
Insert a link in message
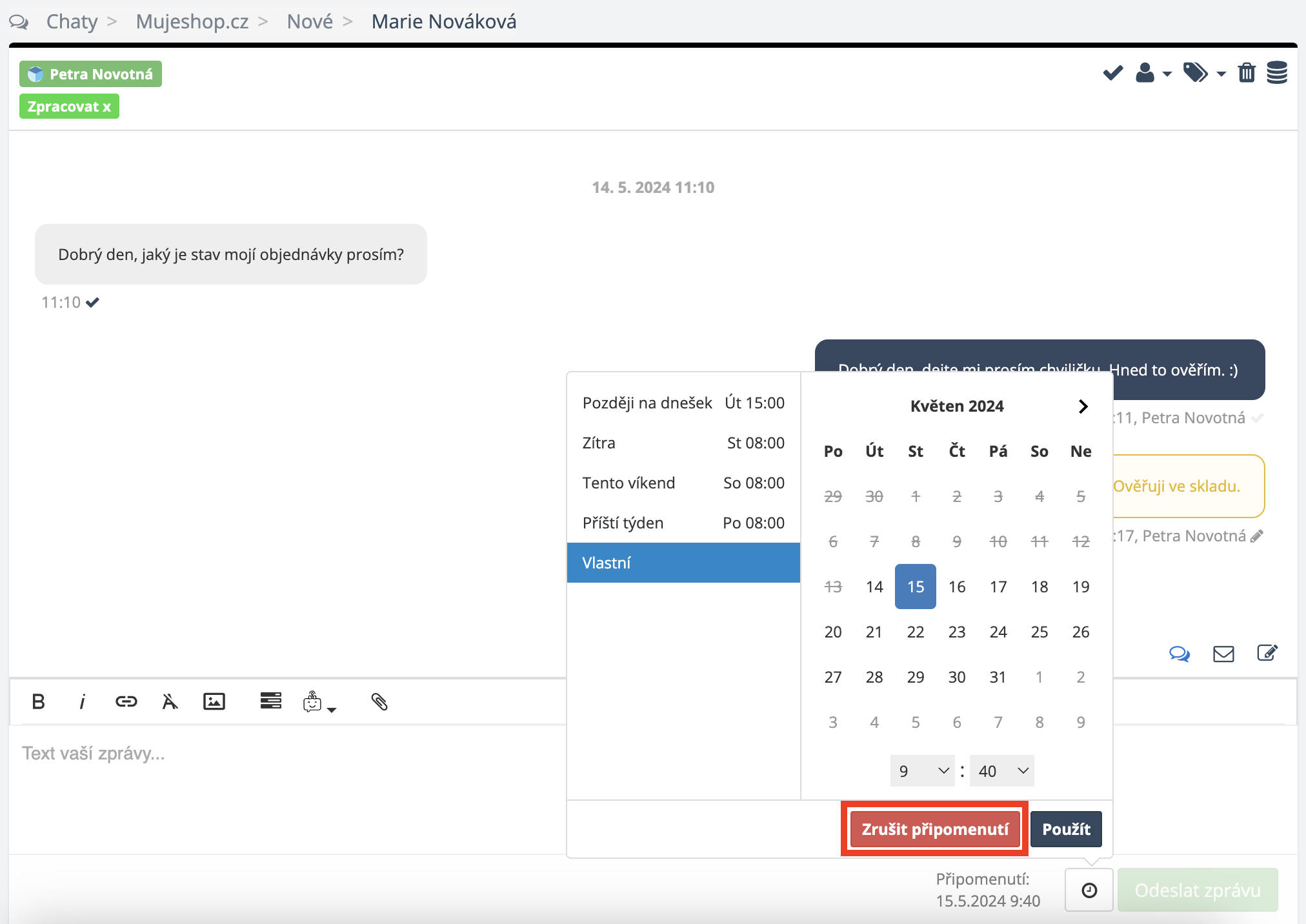(x=126, y=701)
